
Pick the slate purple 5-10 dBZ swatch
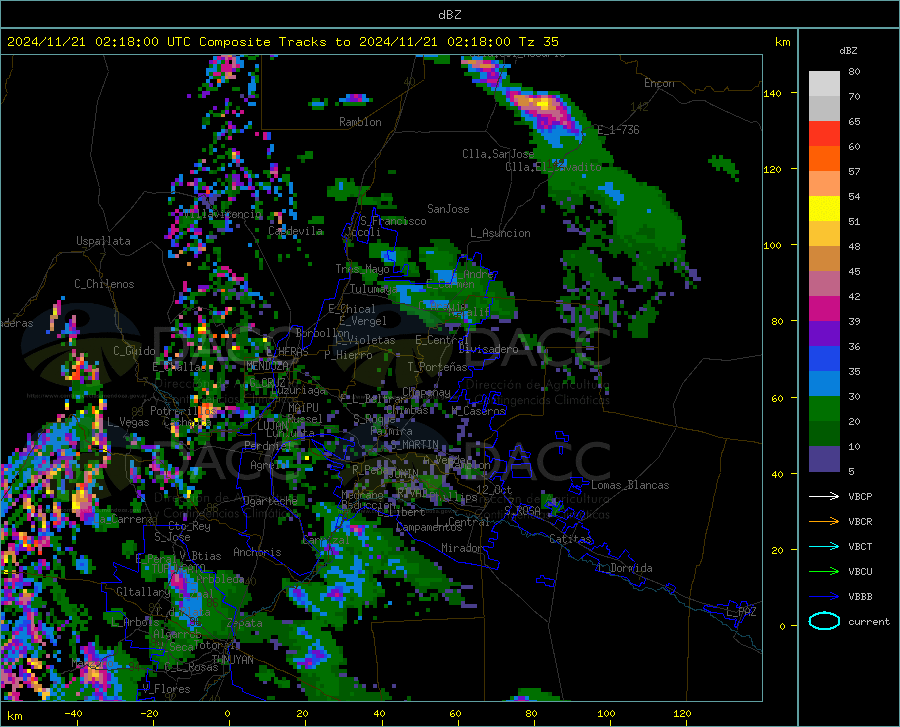click(824, 459)
